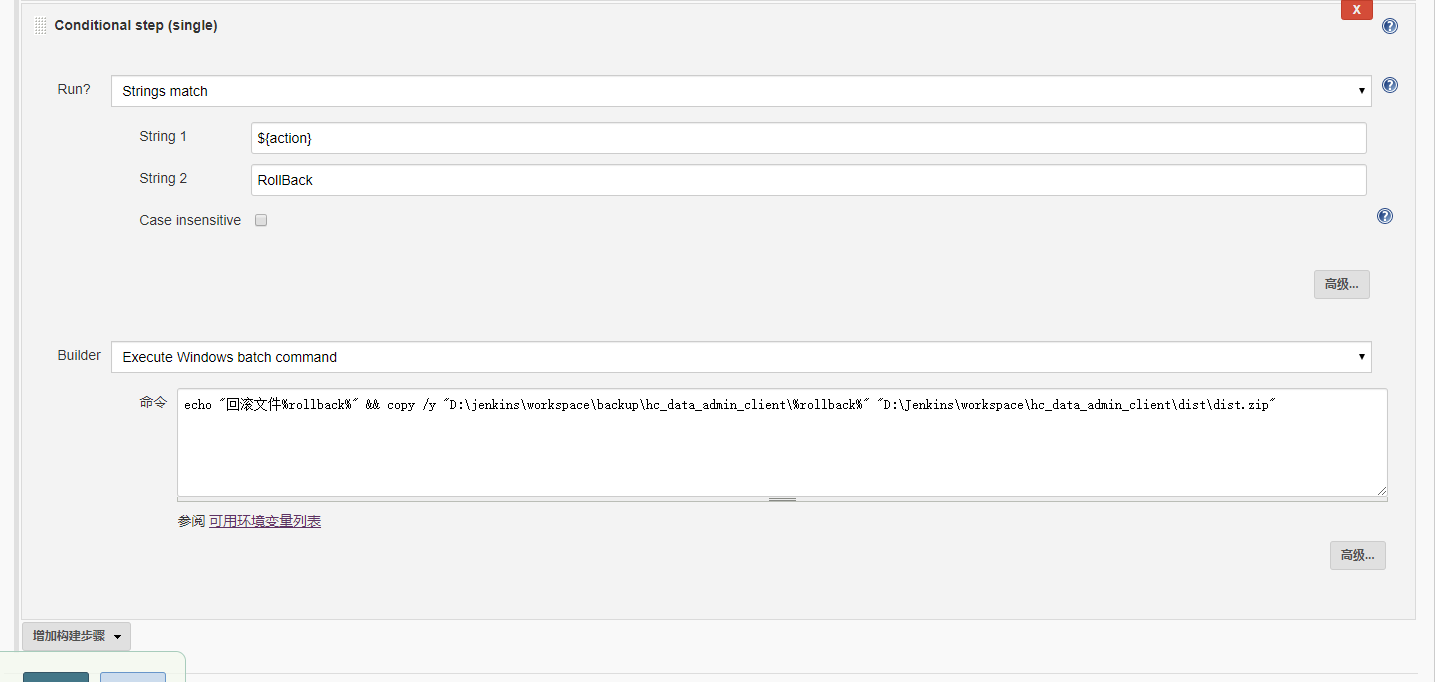Show help for Case insensitive option
The width and height of the screenshot is (1438, 682).
[x=1385, y=216]
